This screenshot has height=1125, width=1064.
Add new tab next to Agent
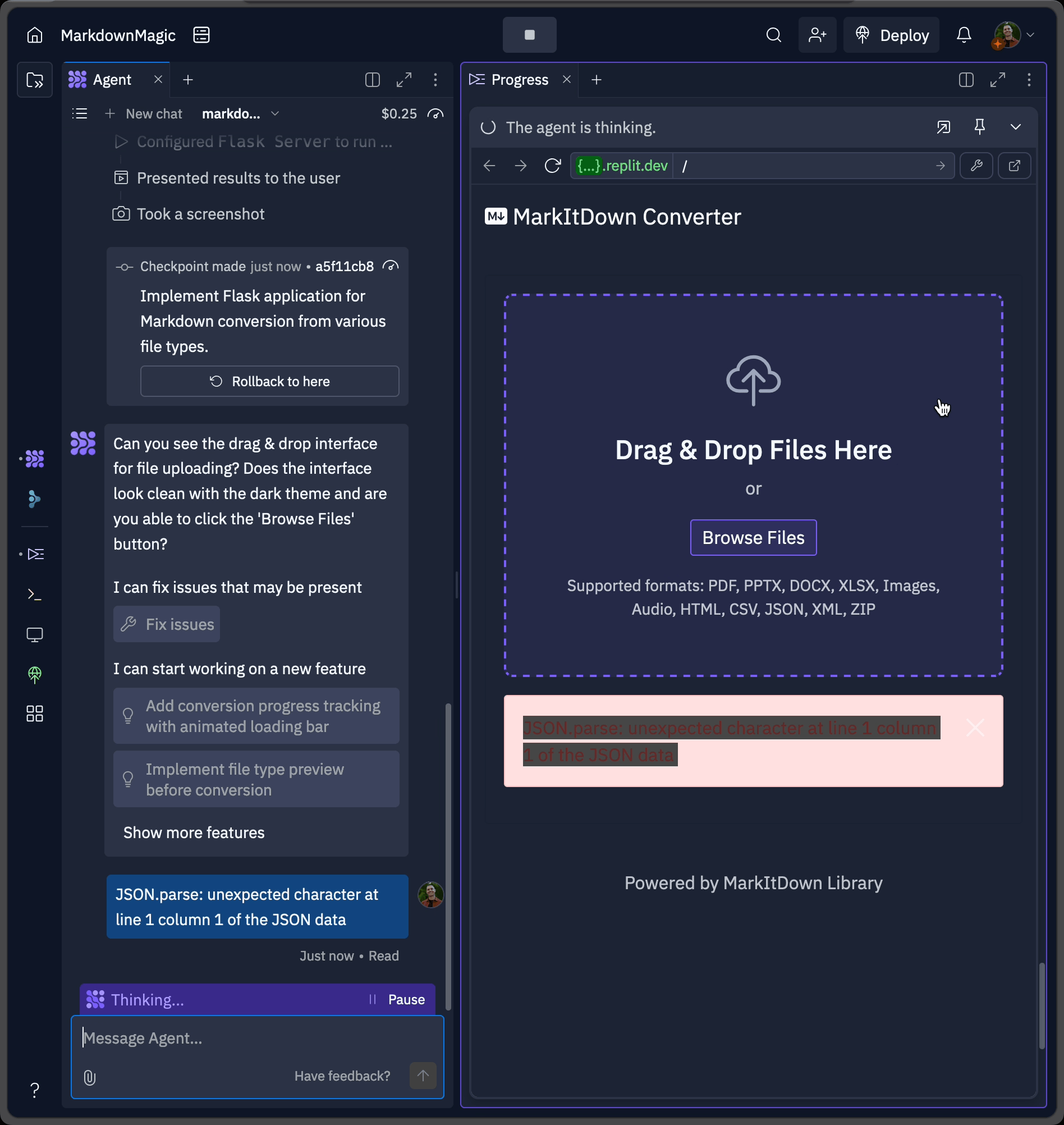coord(188,80)
